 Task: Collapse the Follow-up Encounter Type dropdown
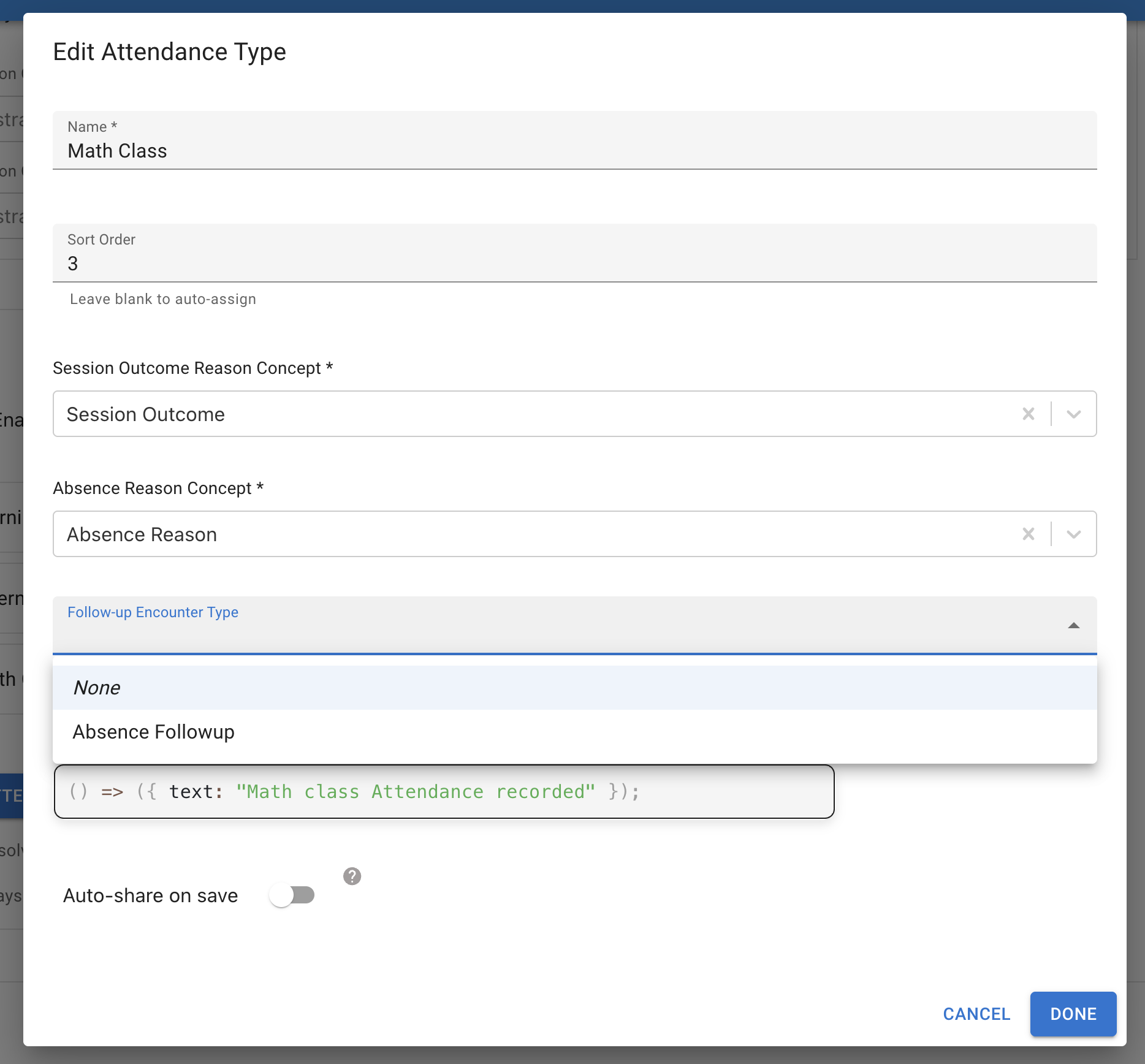pos(1073,626)
